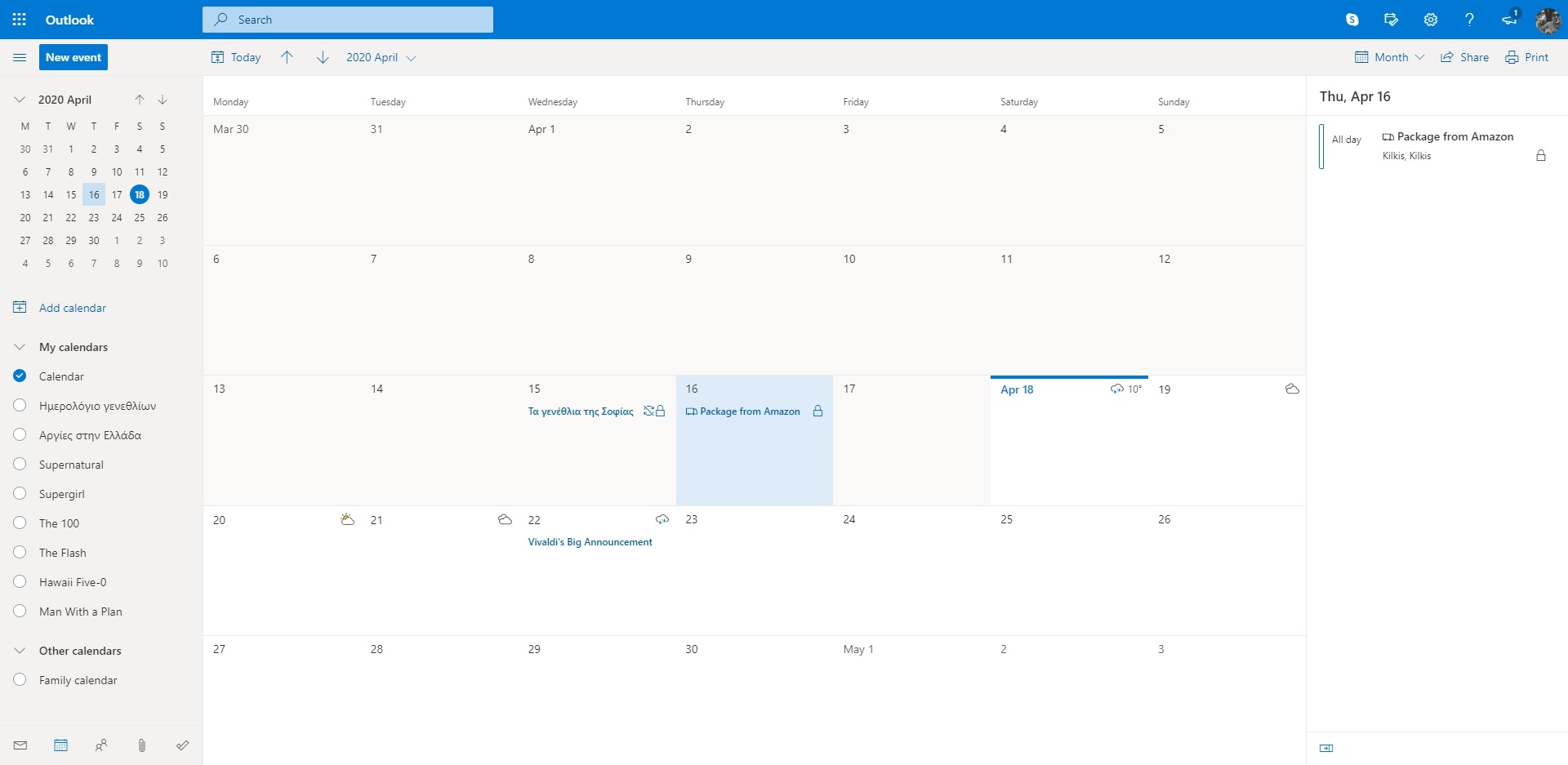Click Print in the toolbar

(x=1527, y=57)
